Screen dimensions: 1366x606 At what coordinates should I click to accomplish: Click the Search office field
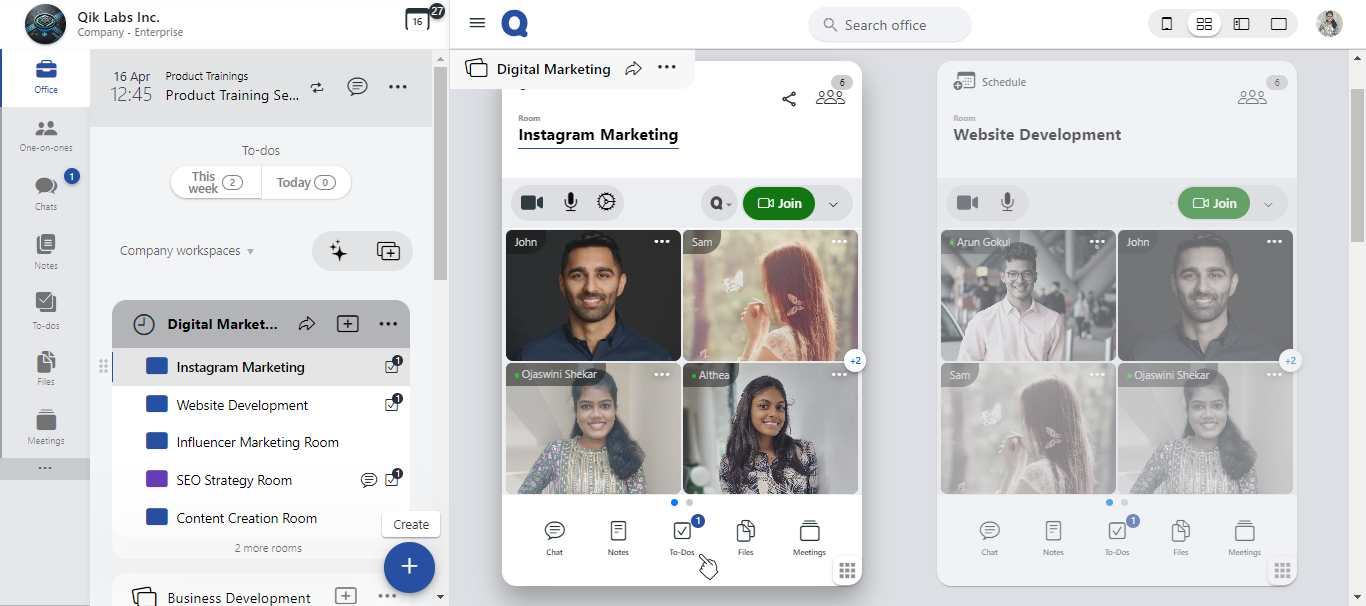[x=889, y=25]
